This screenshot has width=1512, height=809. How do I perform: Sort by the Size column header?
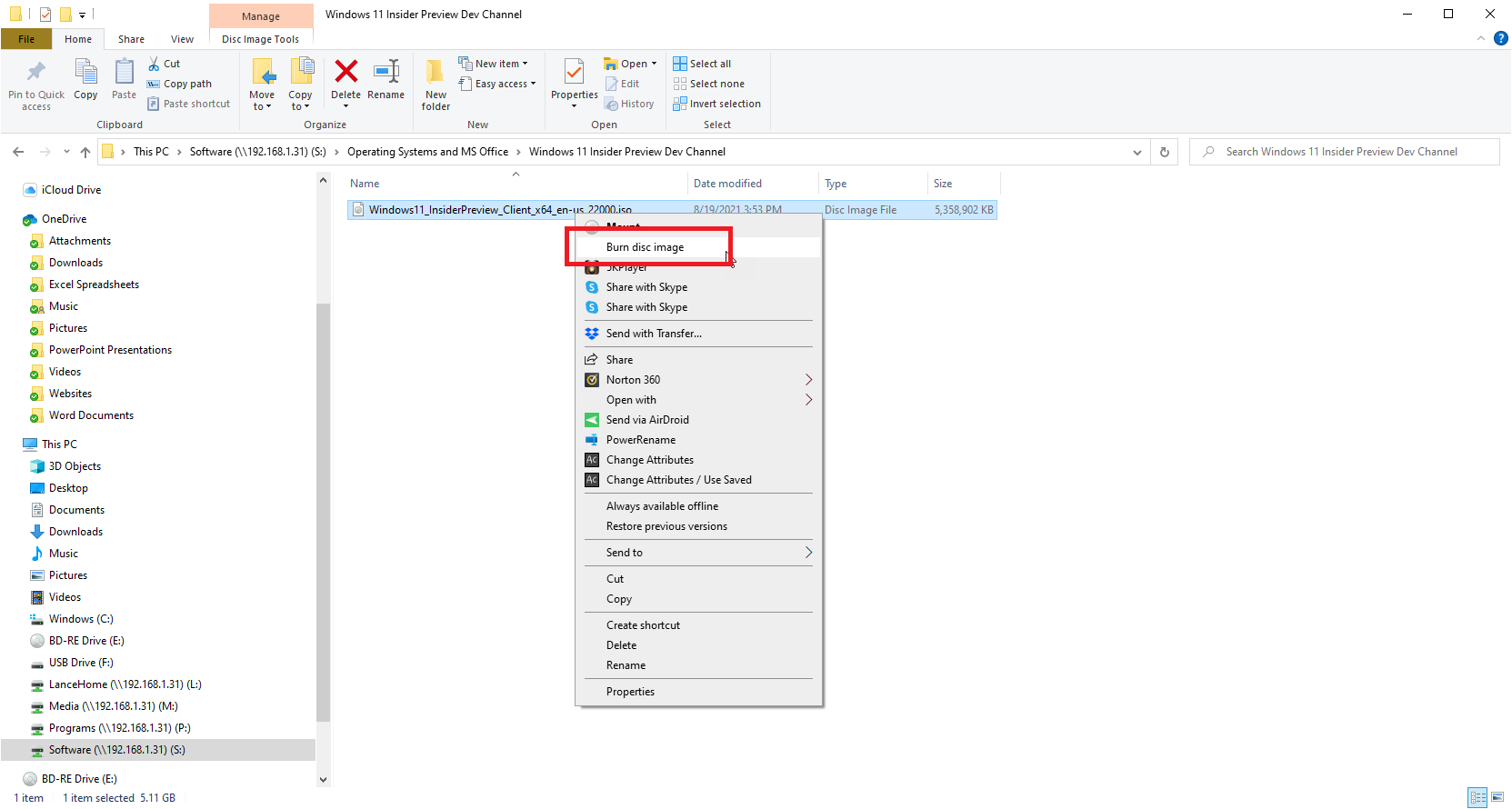(962, 184)
